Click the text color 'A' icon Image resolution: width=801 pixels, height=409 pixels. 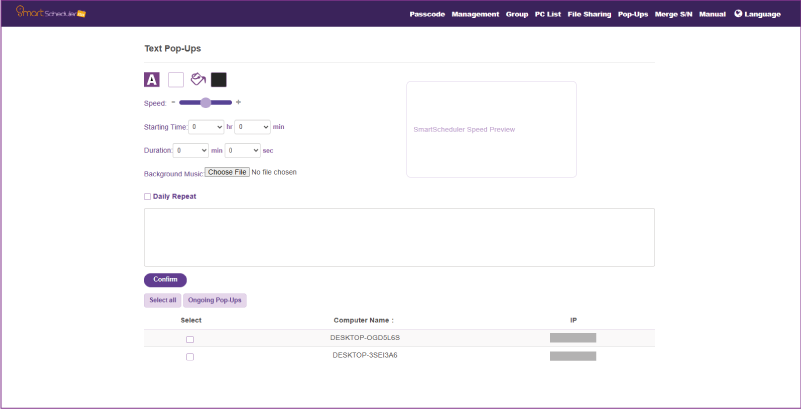[x=152, y=80]
